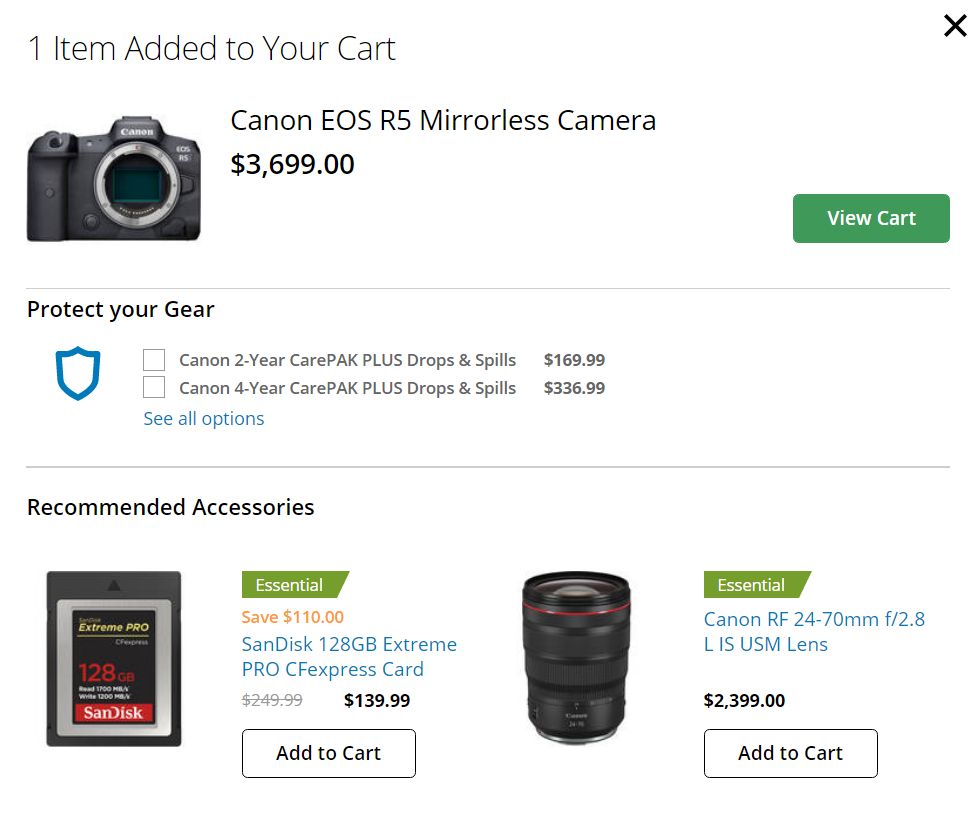This screenshot has width=979, height=835.
Task: Click the blue shield protection icon
Action: [78, 373]
